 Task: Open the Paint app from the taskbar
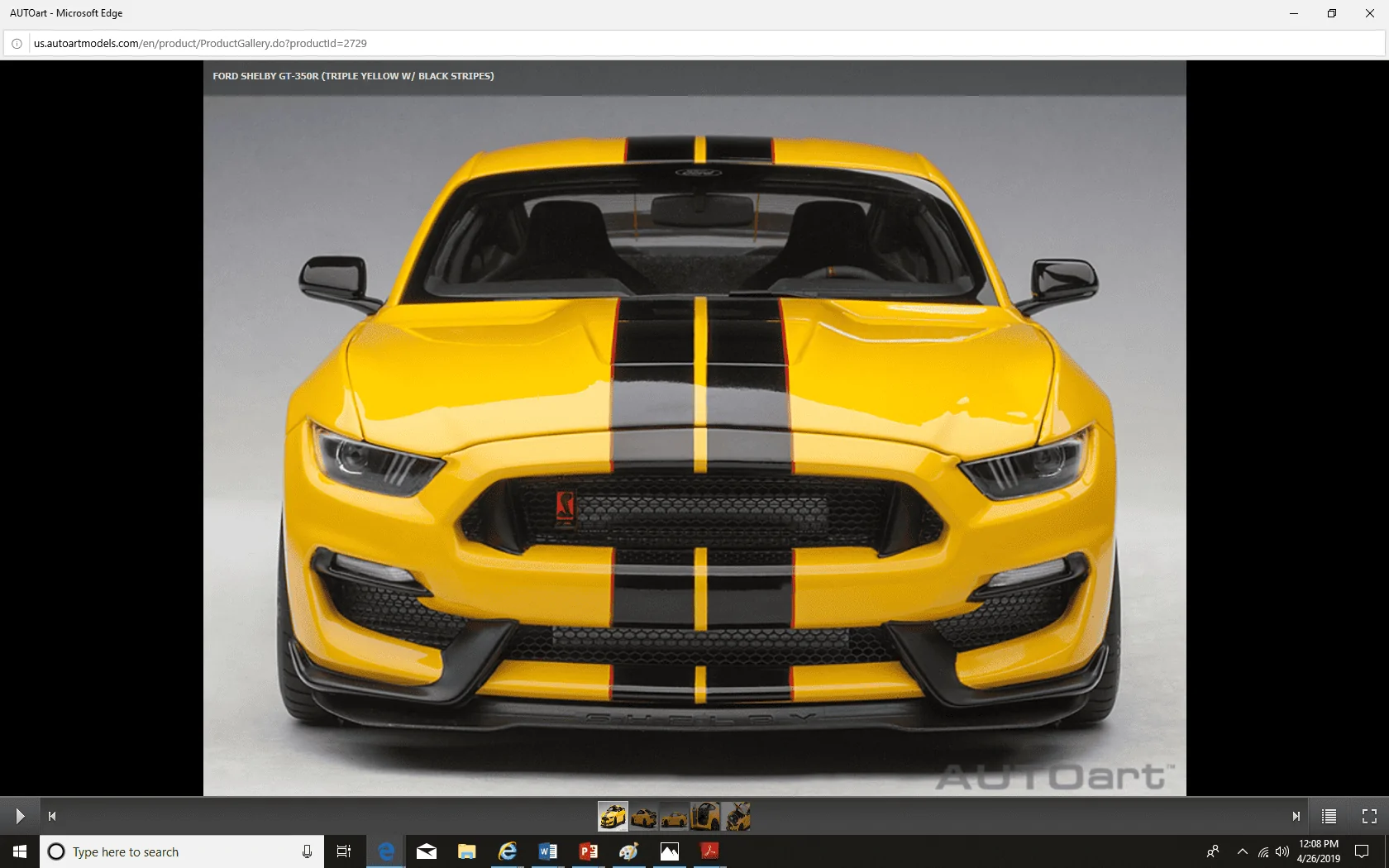628,851
